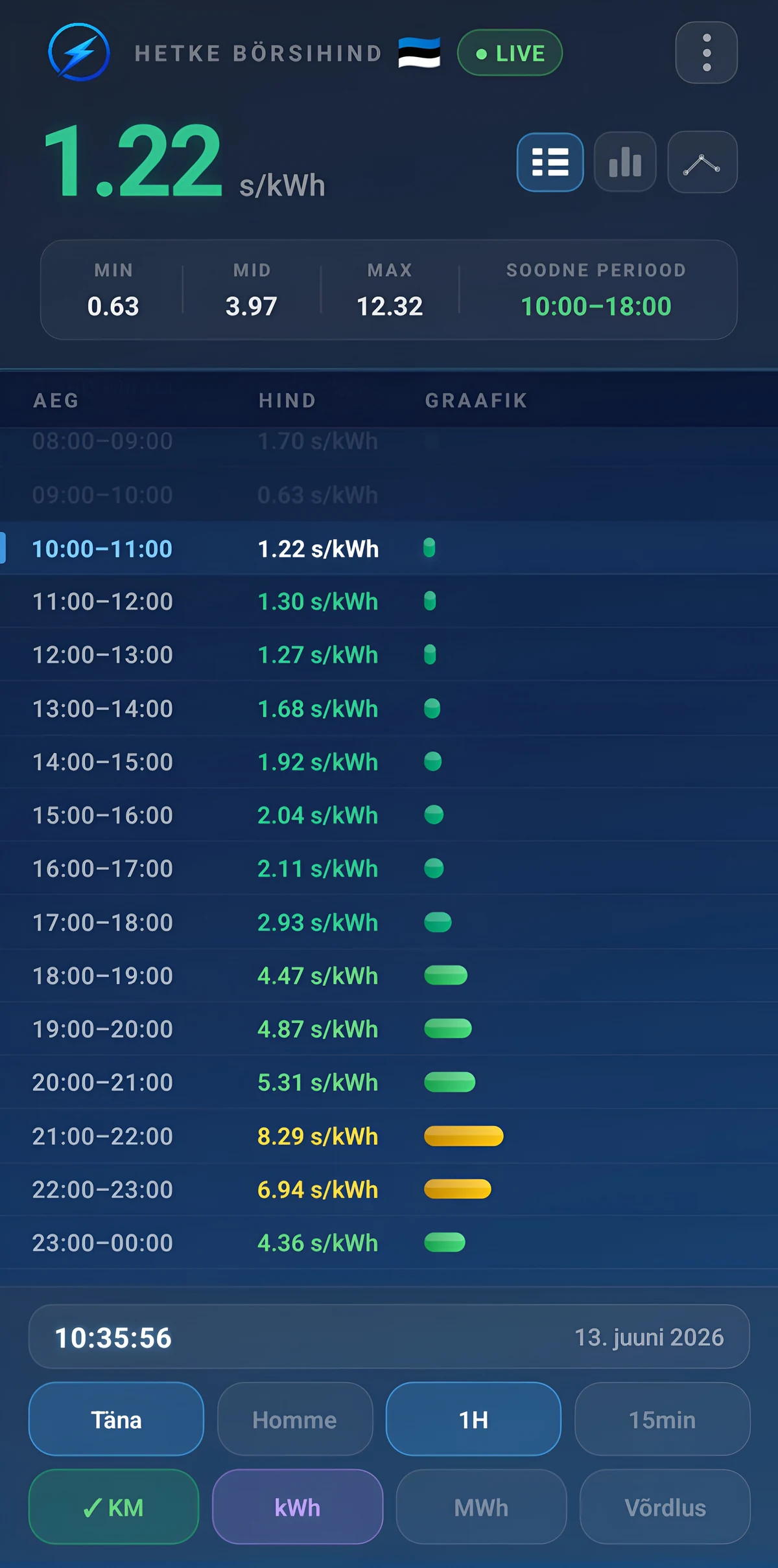The image size is (778, 1568).
Task: Click the 10:35:56 clock panel
Action: pyautogui.click(x=389, y=1337)
